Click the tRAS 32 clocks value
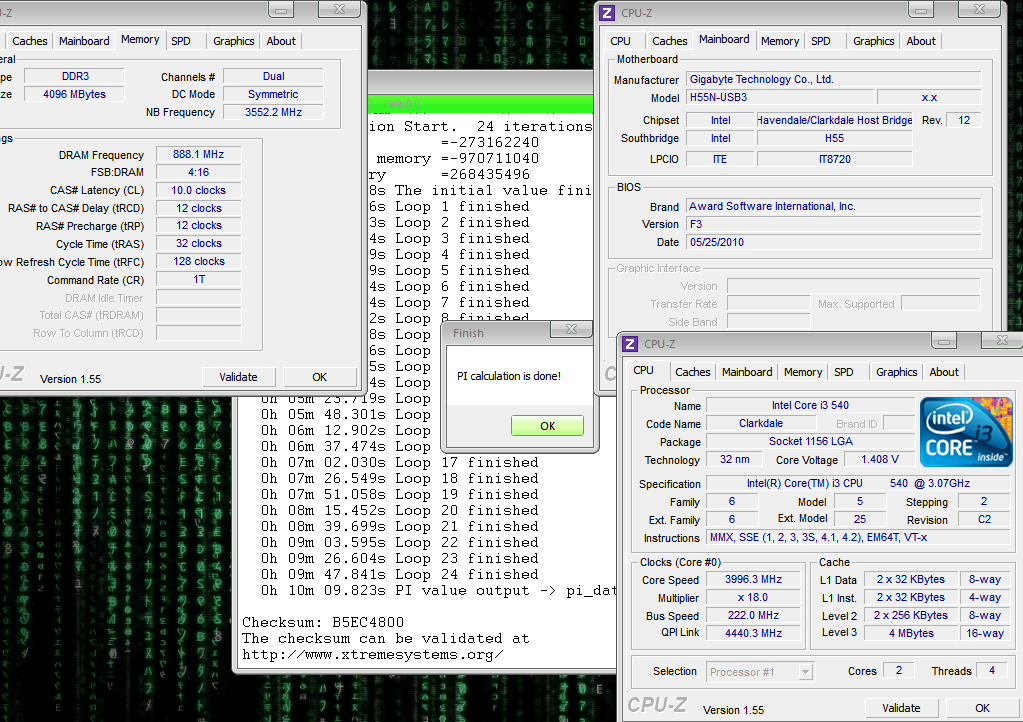Image resolution: width=1023 pixels, height=722 pixels. (198, 243)
